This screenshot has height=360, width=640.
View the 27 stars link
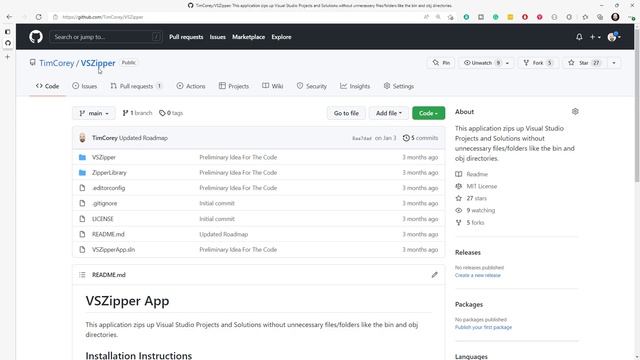pos(476,198)
